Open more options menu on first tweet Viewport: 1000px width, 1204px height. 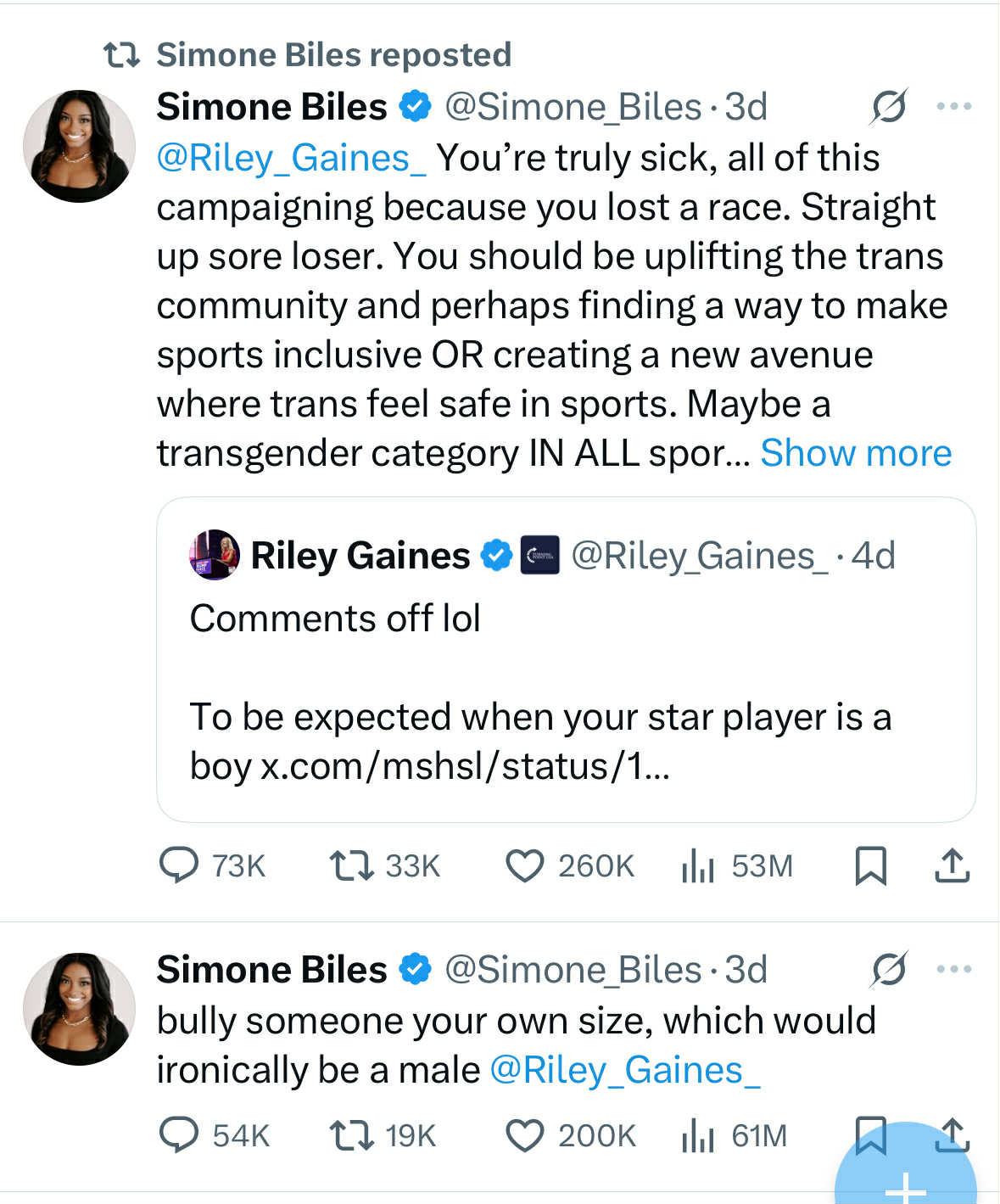point(954,106)
